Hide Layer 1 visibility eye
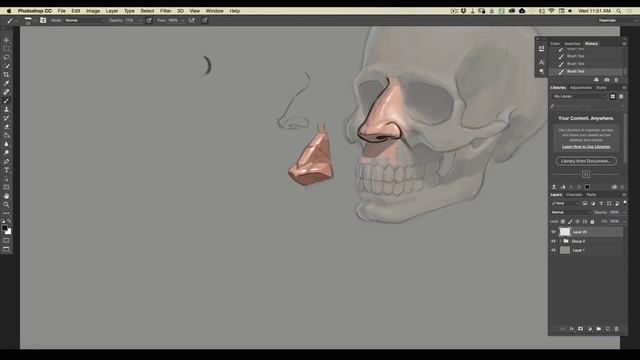The image size is (640, 360). point(553,250)
